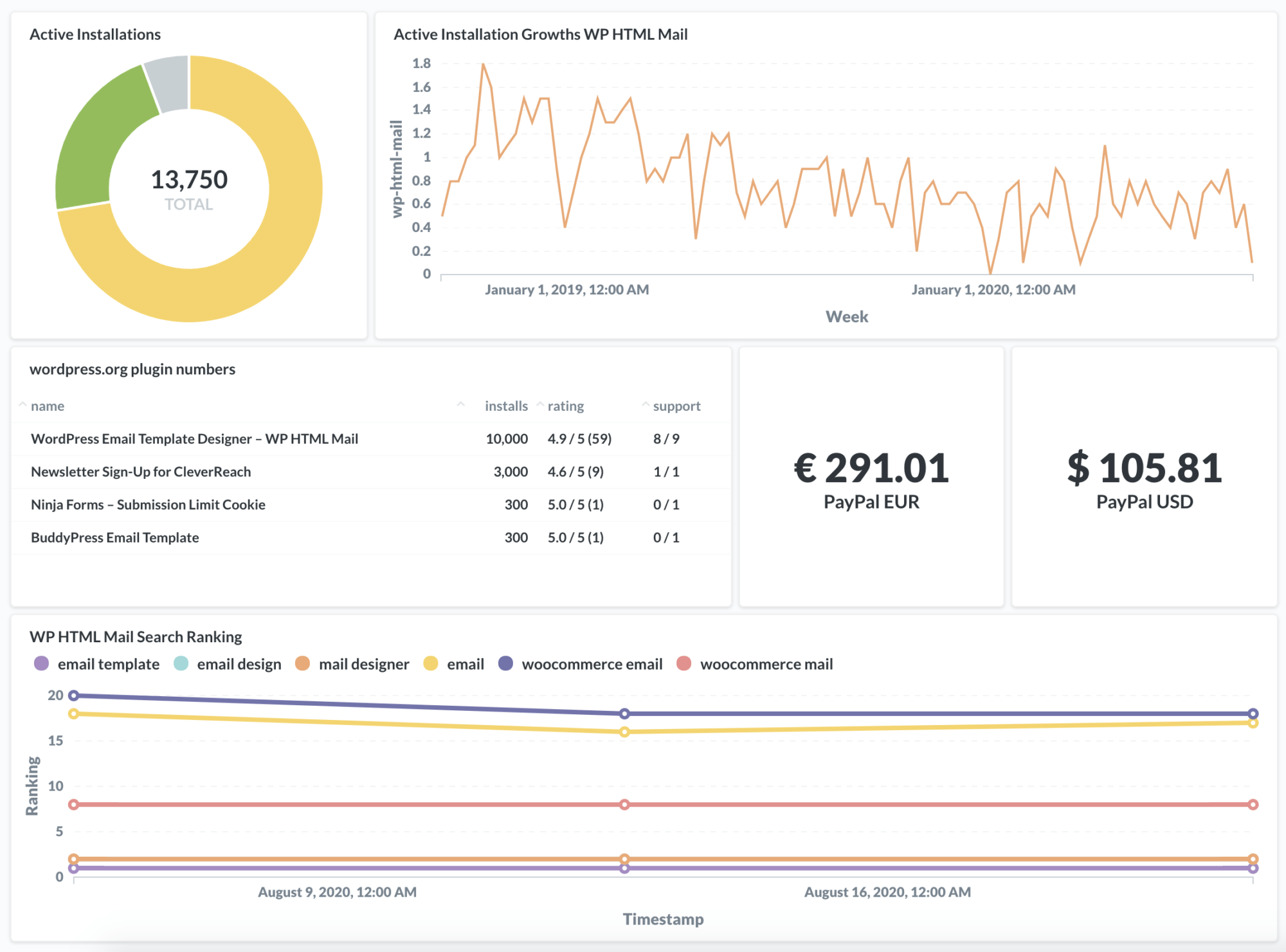This screenshot has width=1286, height=952.
Task: Select the wordpress.org plugin numbers panel title
Action: coord(132,369)
